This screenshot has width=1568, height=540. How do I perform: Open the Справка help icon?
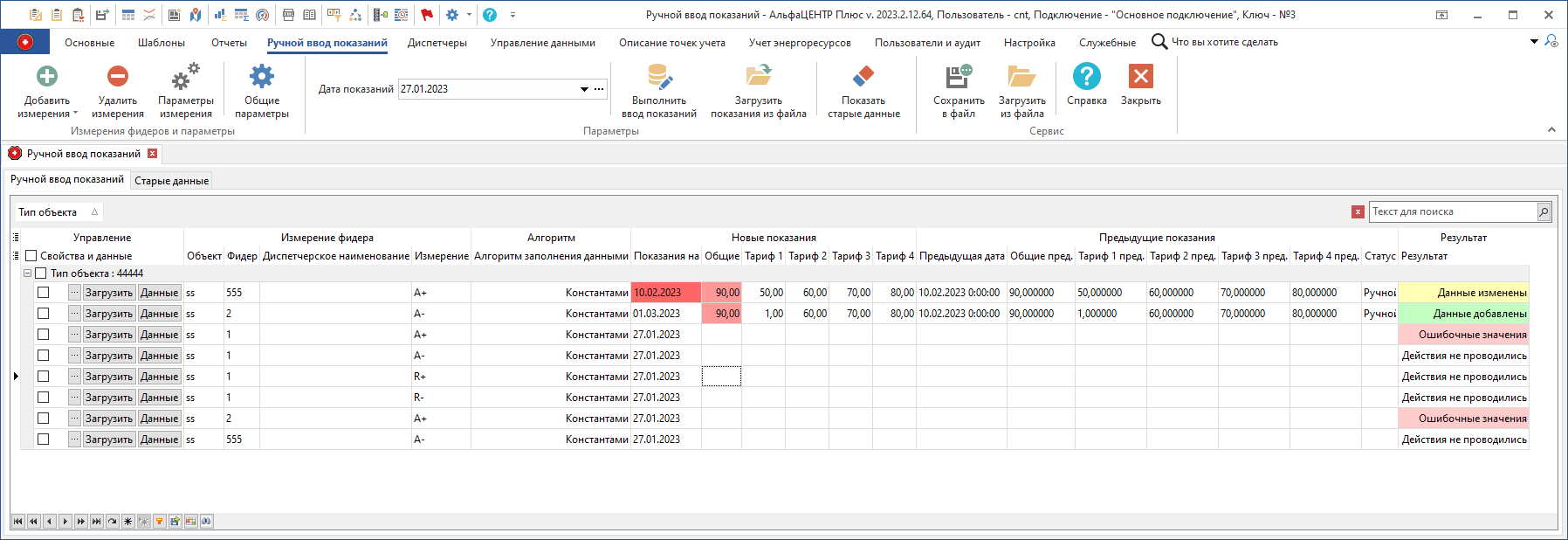tap(1086, 77)
